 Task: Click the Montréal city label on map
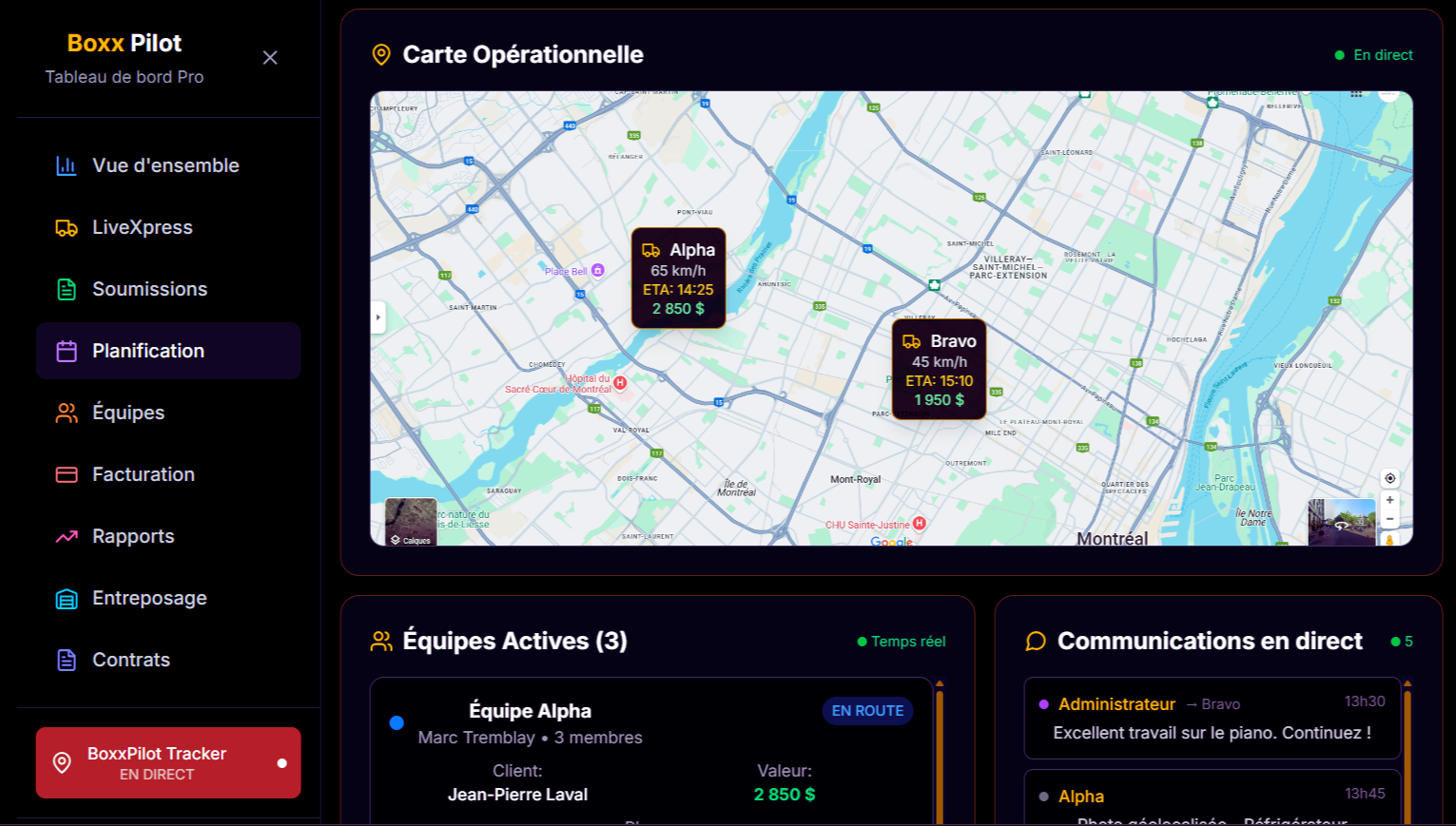point(1112,538)
